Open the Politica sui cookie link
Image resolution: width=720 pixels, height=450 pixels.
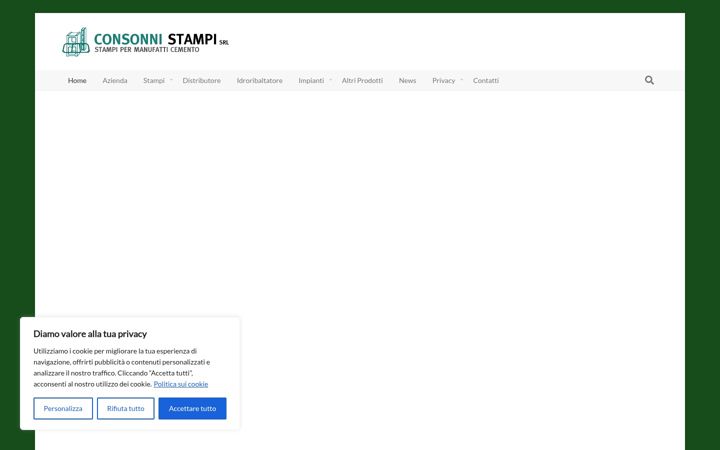pos(180,384)
